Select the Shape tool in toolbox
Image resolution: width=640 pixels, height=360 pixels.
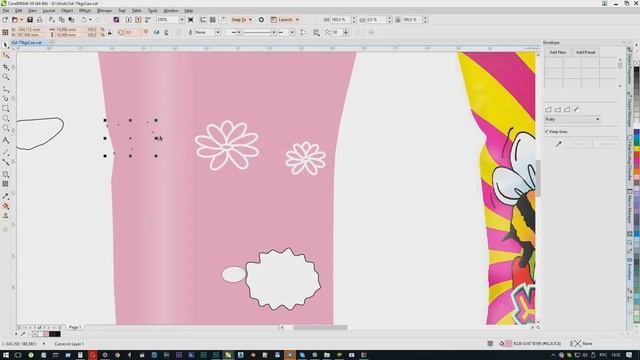[6, 55]
